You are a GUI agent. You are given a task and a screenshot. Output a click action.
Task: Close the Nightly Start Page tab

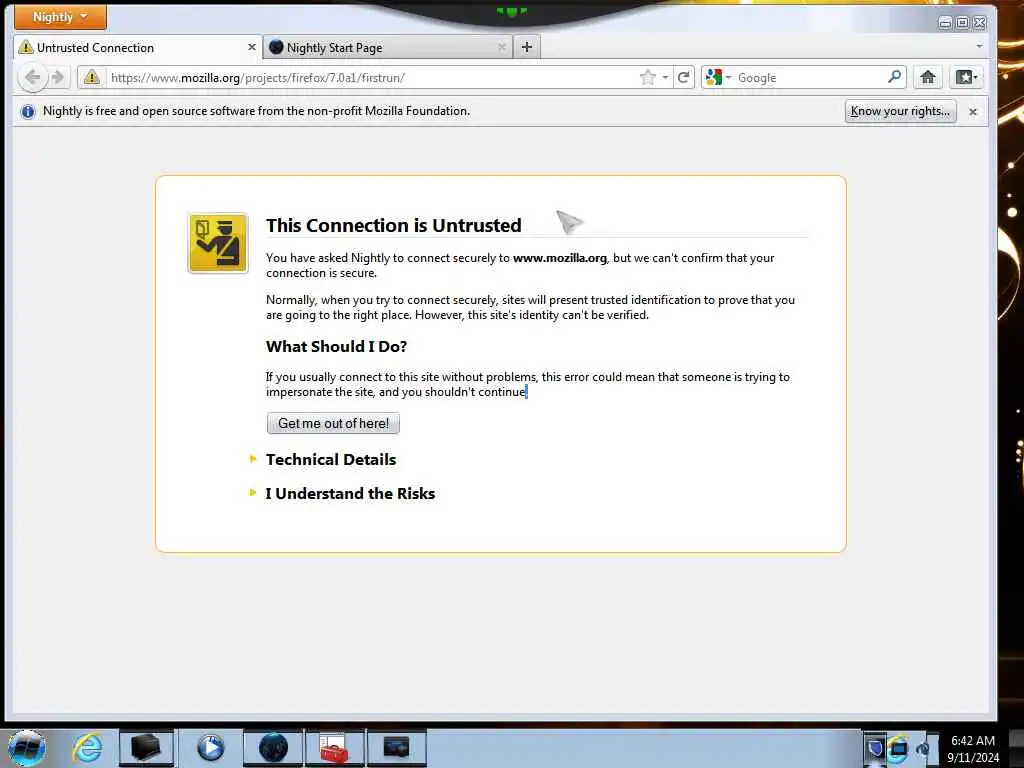tap(502, 47)
